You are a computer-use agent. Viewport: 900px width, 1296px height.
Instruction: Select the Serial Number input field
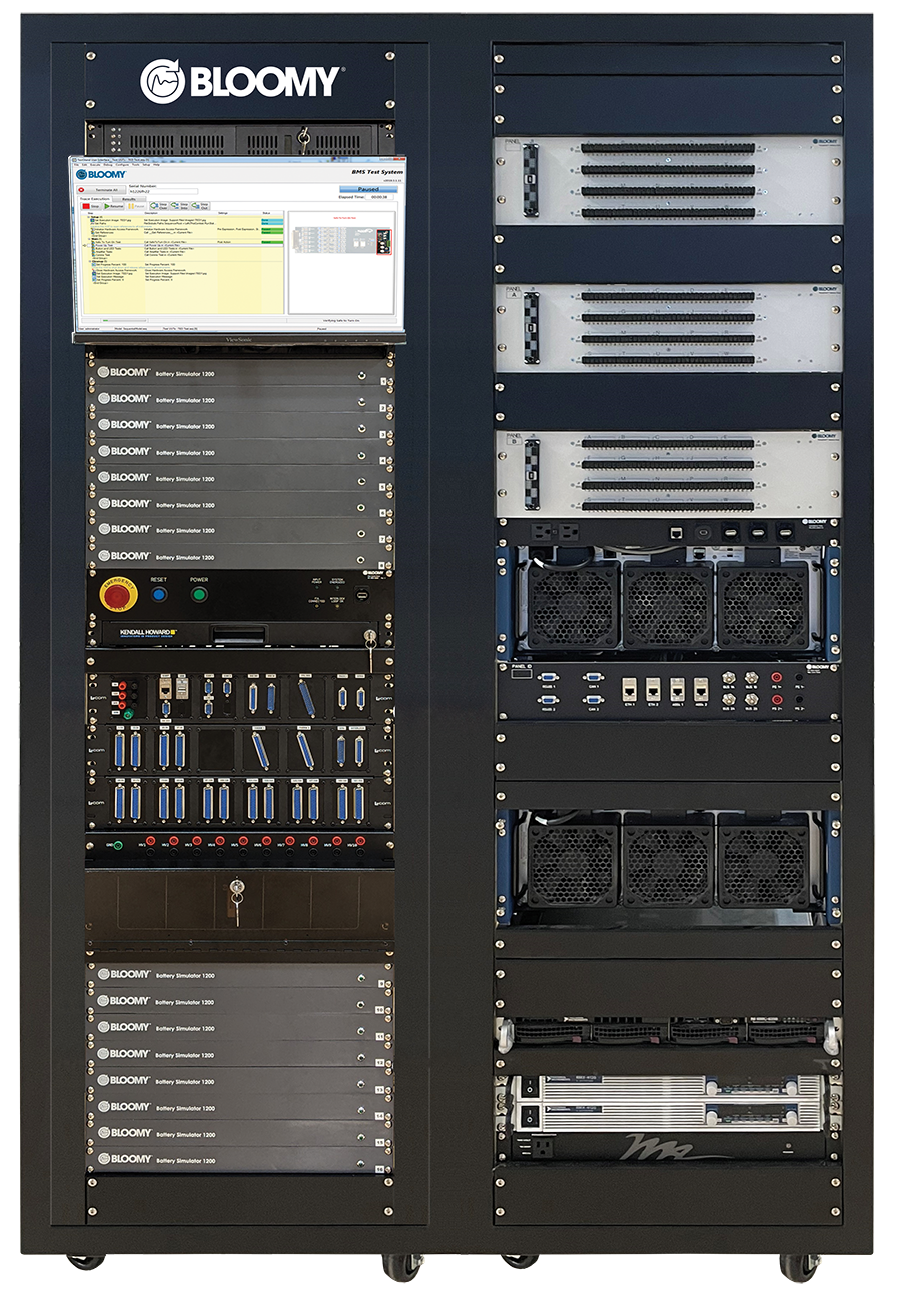point(163,191)
